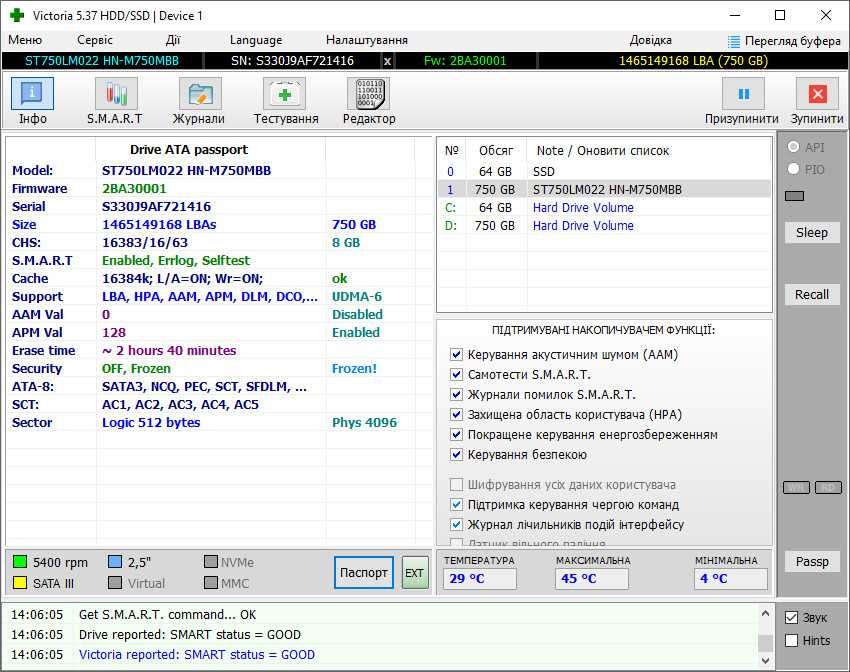
Task: Click the firmware value 2BA30001 in passport
Action: [x=134, y=189]
